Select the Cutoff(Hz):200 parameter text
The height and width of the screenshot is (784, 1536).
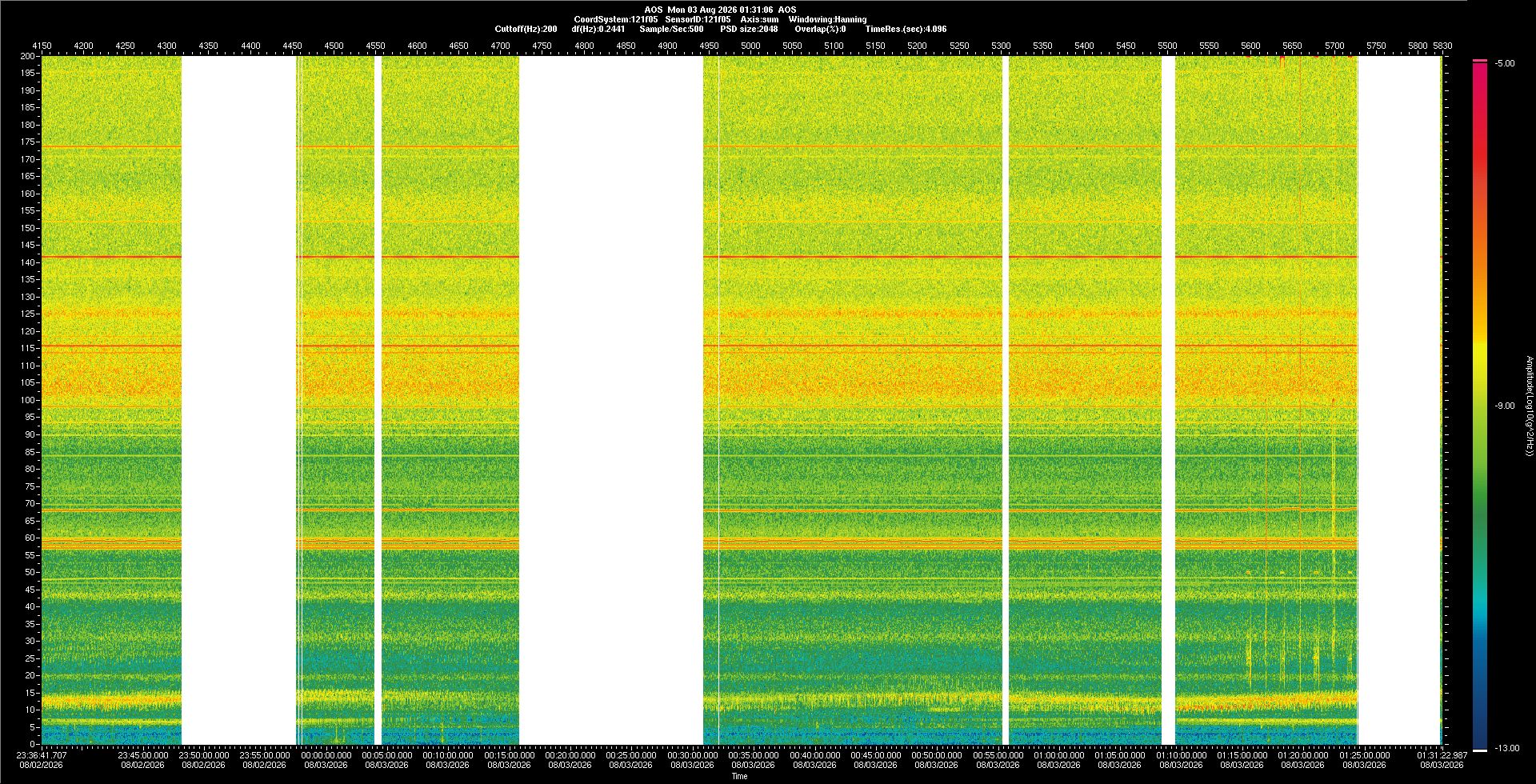pos(526,29)
